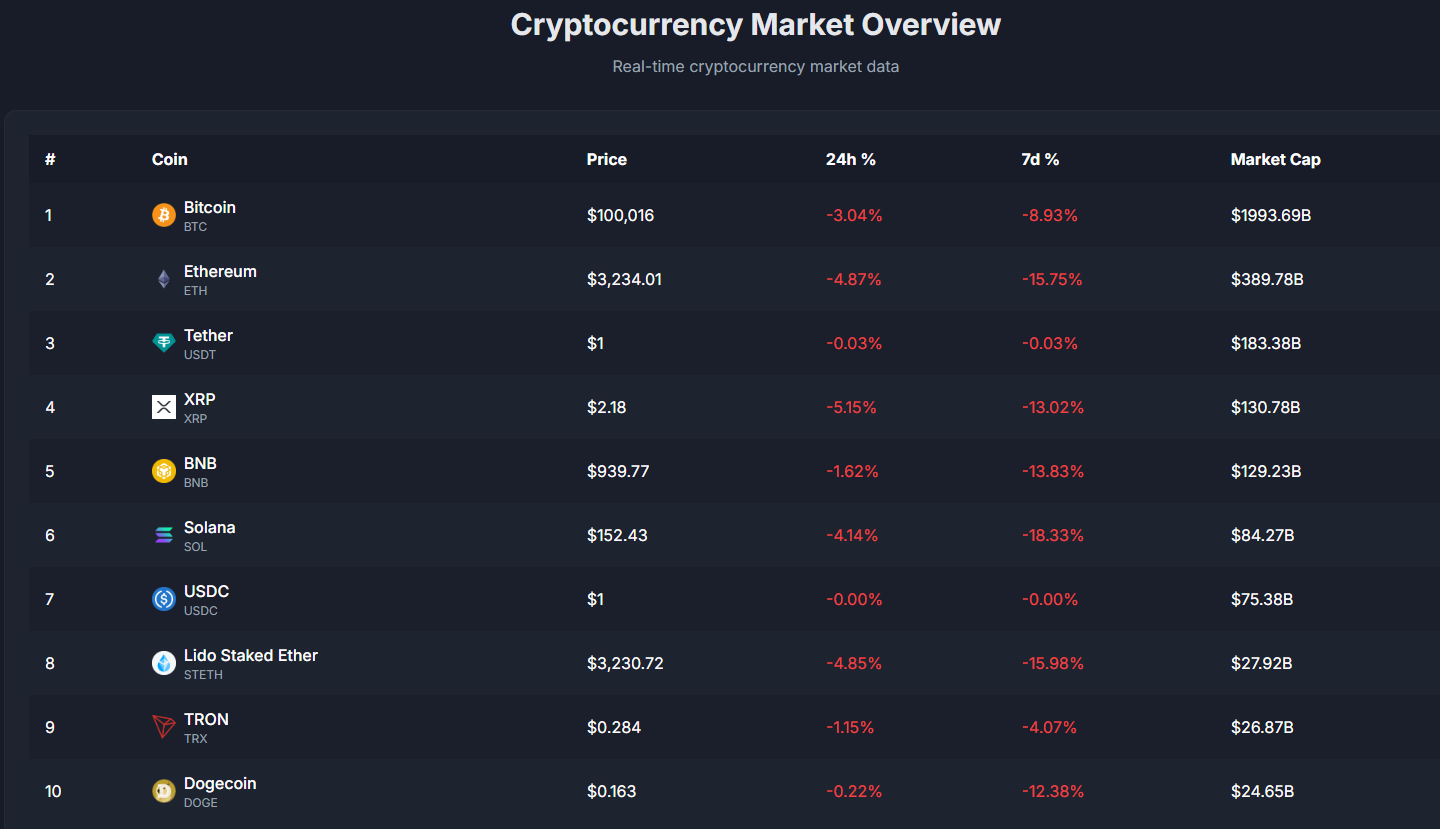
Task: Click Solana's $152.43 price cell
Action: click(617, 535)
